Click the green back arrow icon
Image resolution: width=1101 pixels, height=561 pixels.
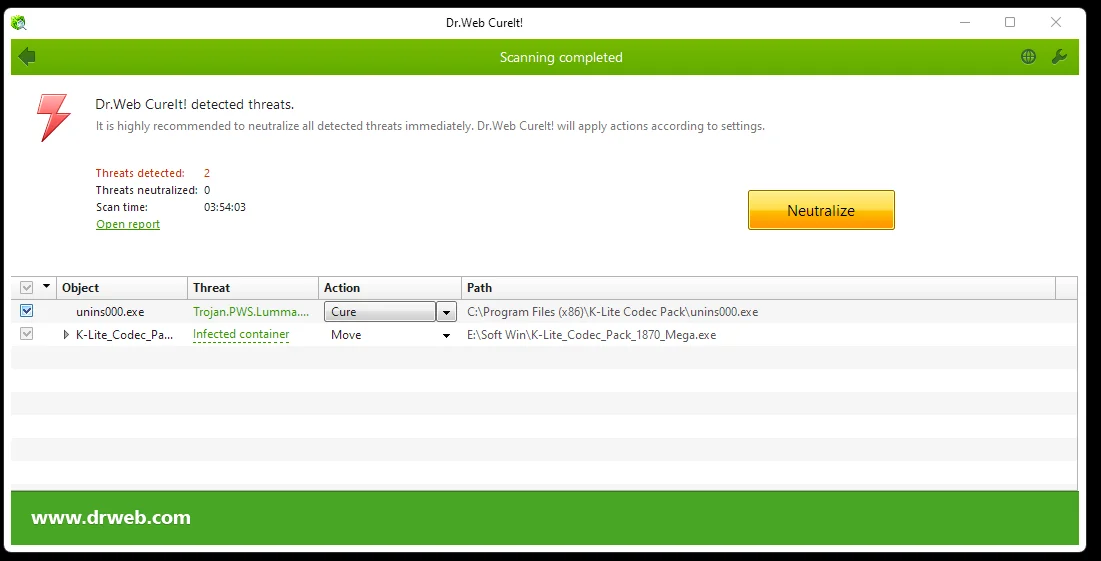click(27, 57)
